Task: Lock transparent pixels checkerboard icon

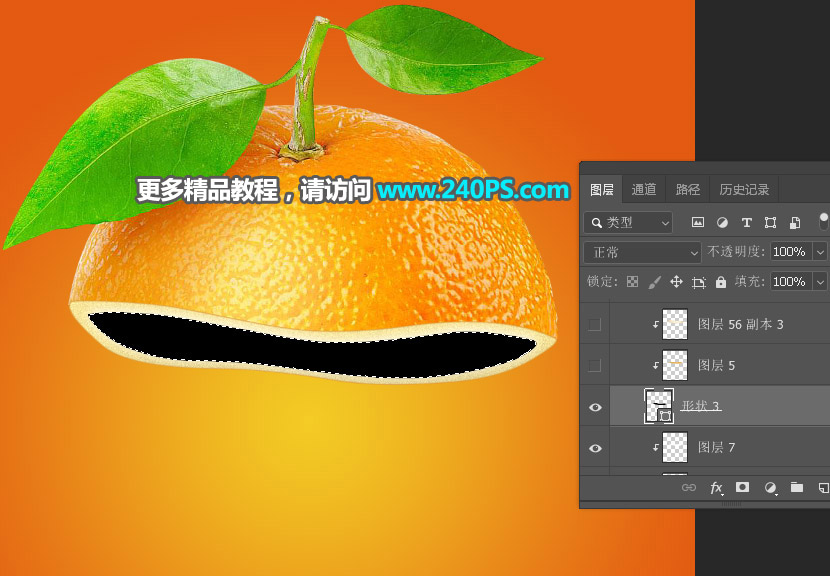Action: 632,282
